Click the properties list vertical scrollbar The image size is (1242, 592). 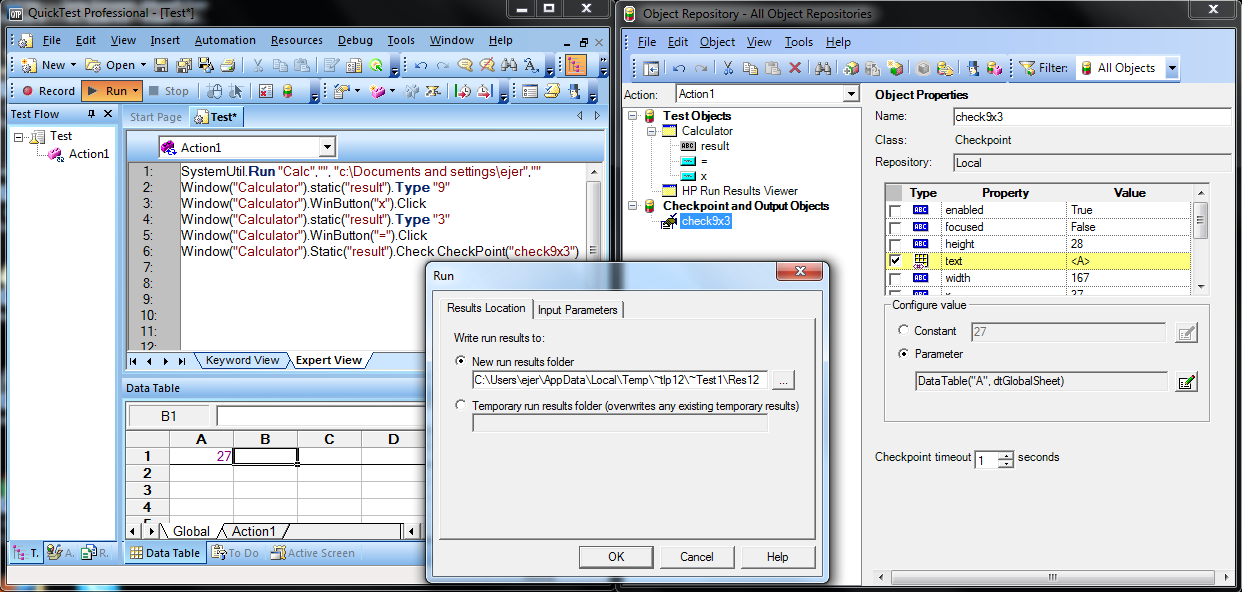(1201, 241)
